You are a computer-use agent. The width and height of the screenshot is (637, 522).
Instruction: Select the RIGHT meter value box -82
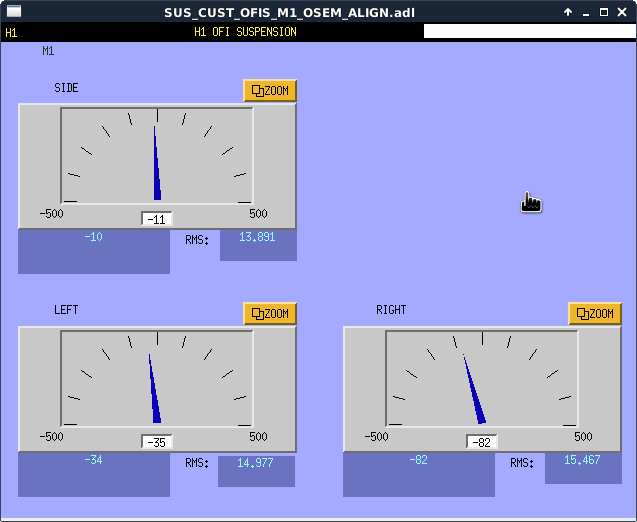click(482, 442)
